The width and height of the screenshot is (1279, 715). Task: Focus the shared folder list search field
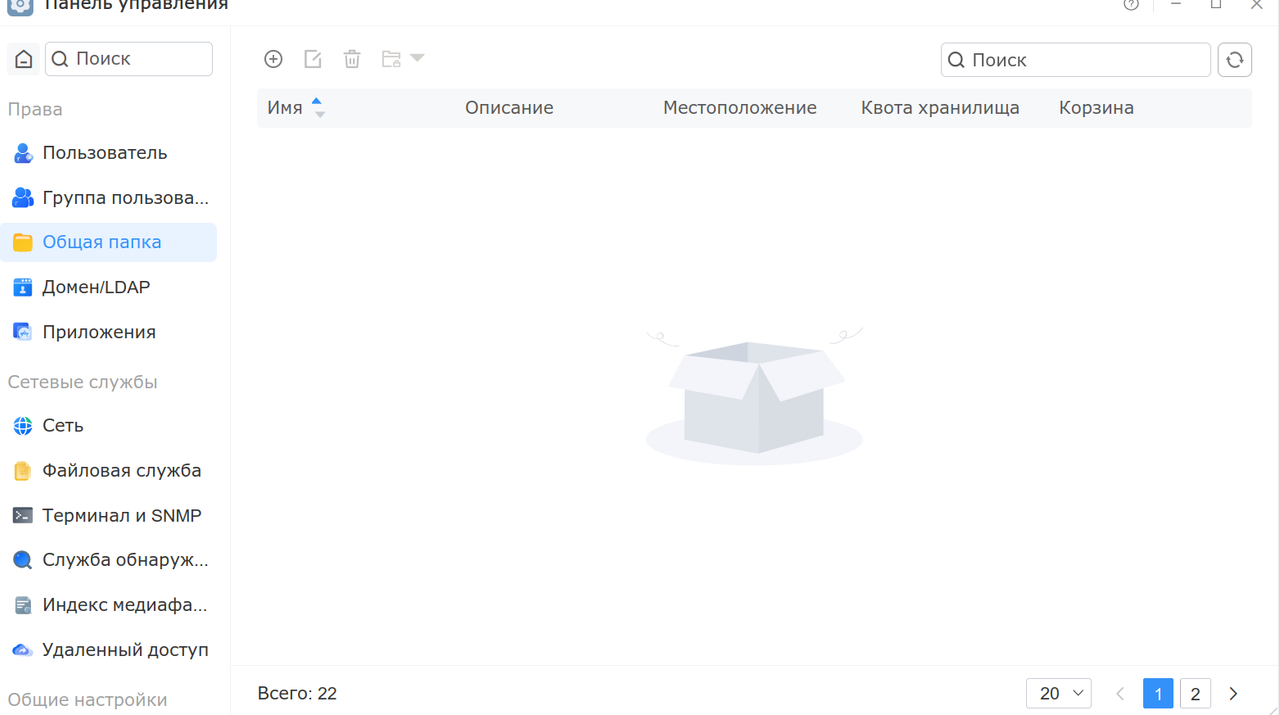tap(1076, 60)
